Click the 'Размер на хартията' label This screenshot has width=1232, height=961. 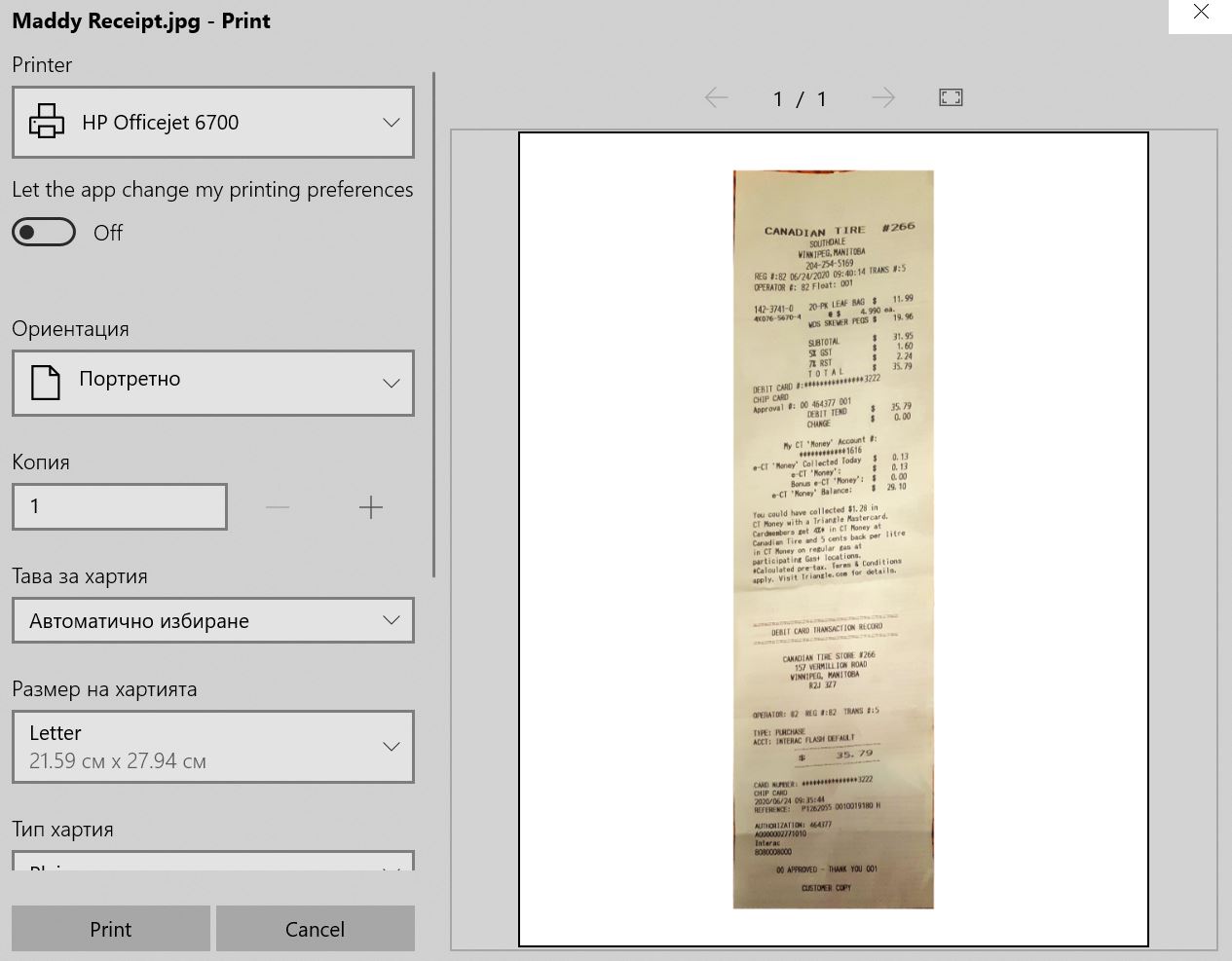pos(104,689)
